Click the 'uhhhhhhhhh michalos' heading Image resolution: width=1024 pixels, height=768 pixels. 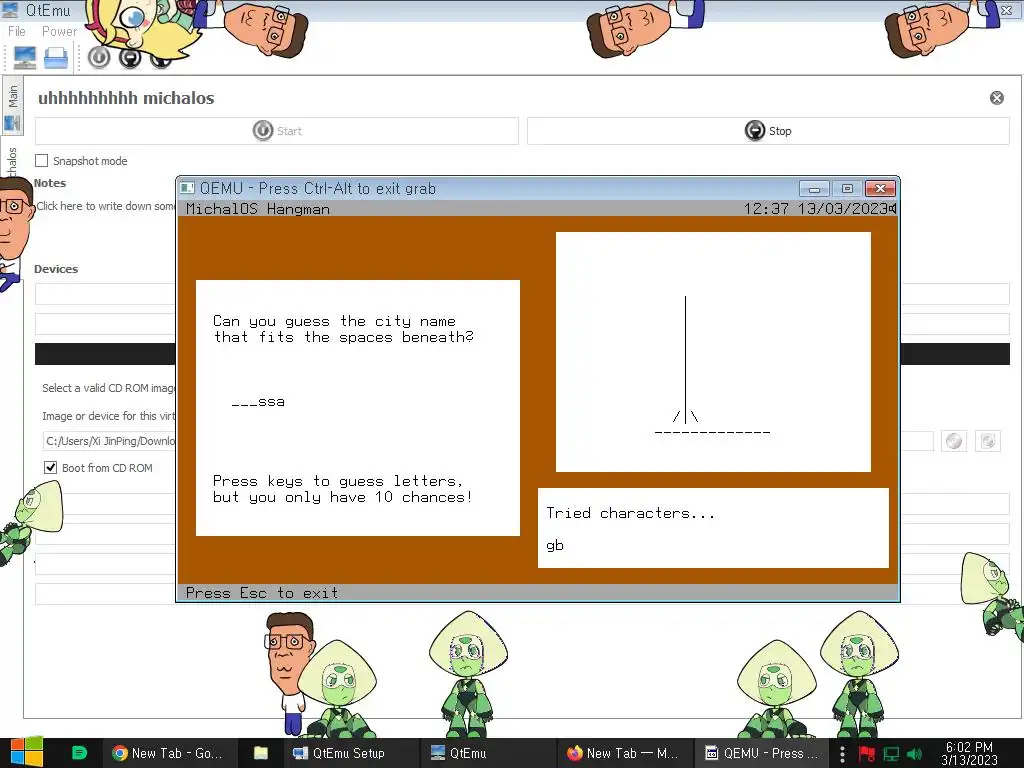(x=126, y=98)
